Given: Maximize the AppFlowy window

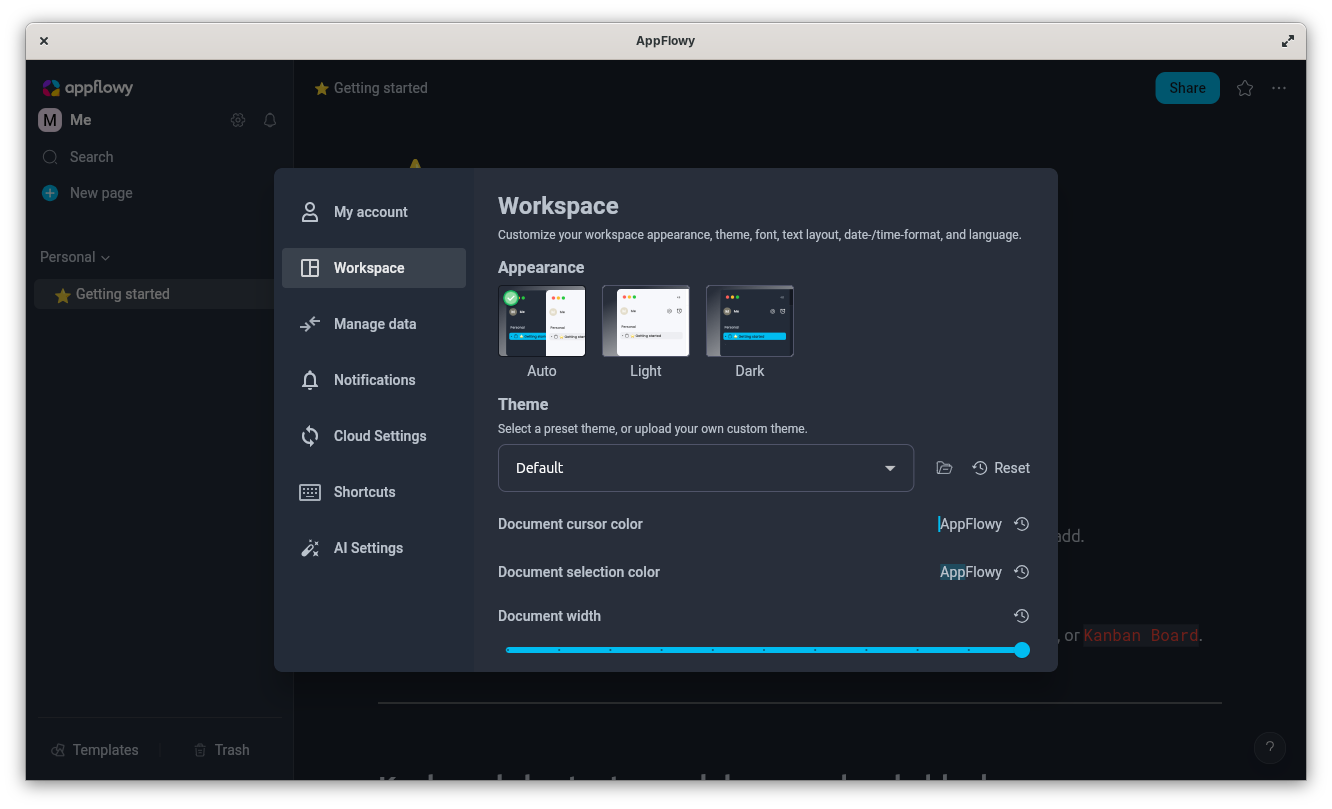Looking at the screenshot, I should tap(1288, 41).
